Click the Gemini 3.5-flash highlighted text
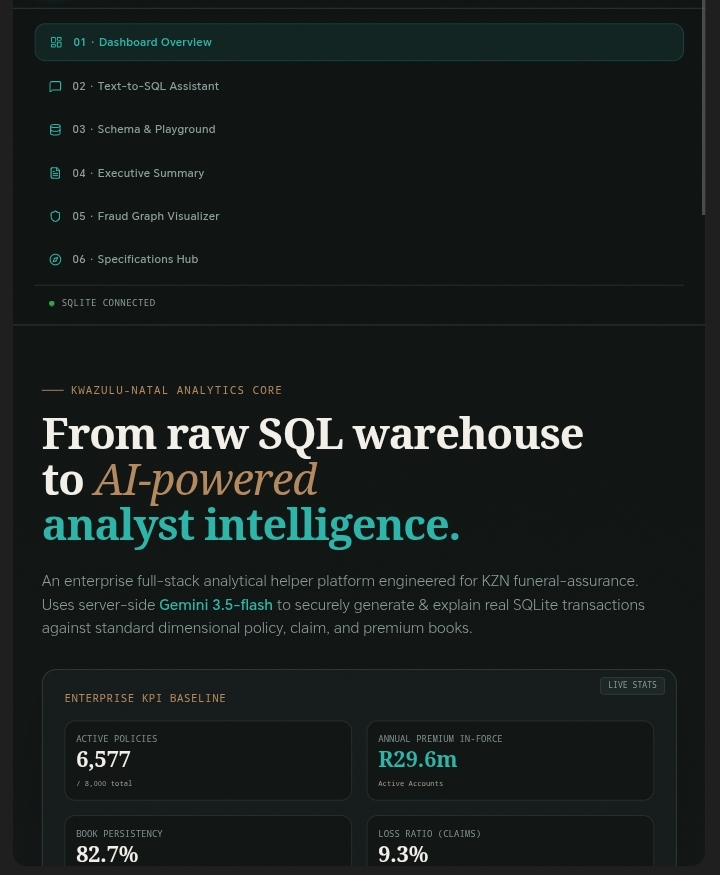Screen dimensions: 720x875 pos(216,605)
